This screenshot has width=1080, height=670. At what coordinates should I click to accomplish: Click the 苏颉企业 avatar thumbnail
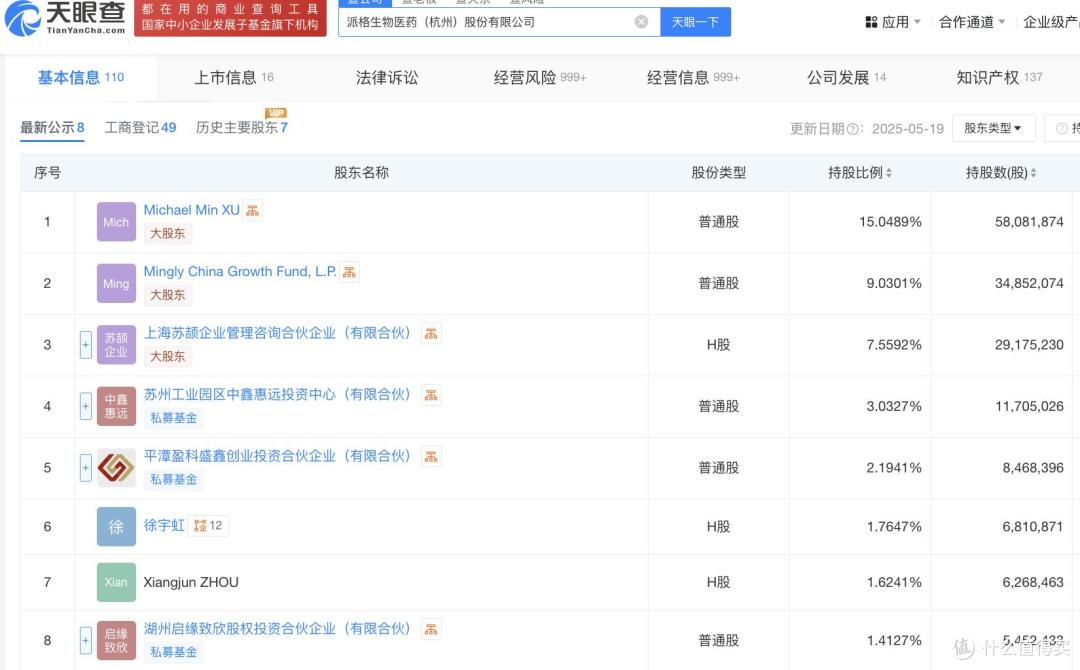[116, 345]
